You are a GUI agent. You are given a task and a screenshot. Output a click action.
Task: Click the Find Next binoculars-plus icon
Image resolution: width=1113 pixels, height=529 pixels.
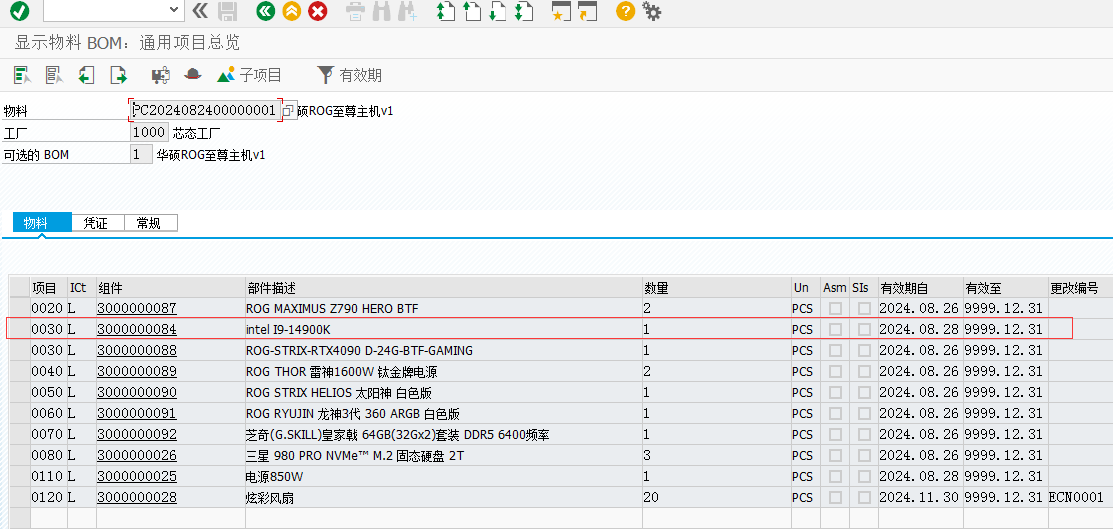click(408, 11)
